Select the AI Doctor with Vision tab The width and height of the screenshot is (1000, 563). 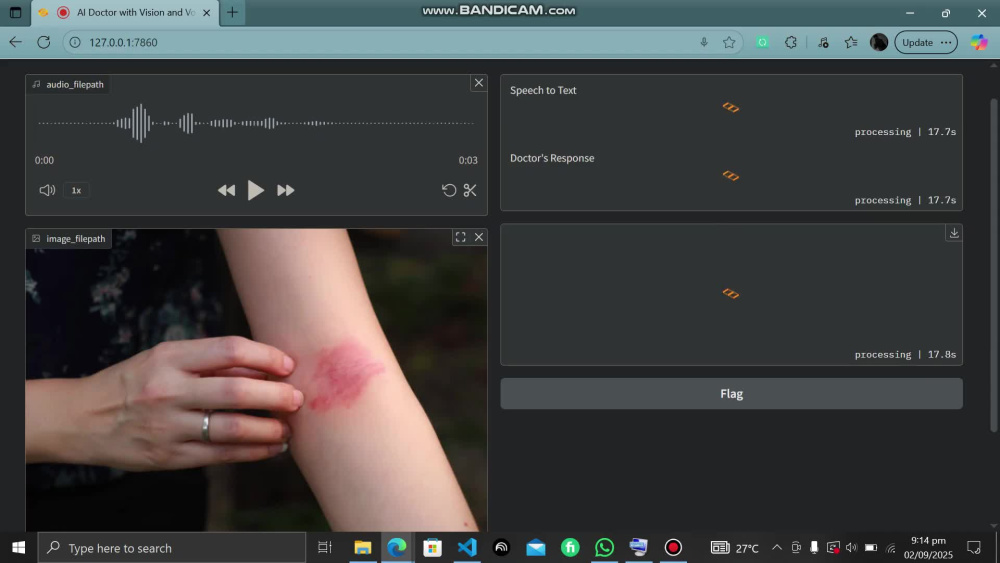(125, 12)
